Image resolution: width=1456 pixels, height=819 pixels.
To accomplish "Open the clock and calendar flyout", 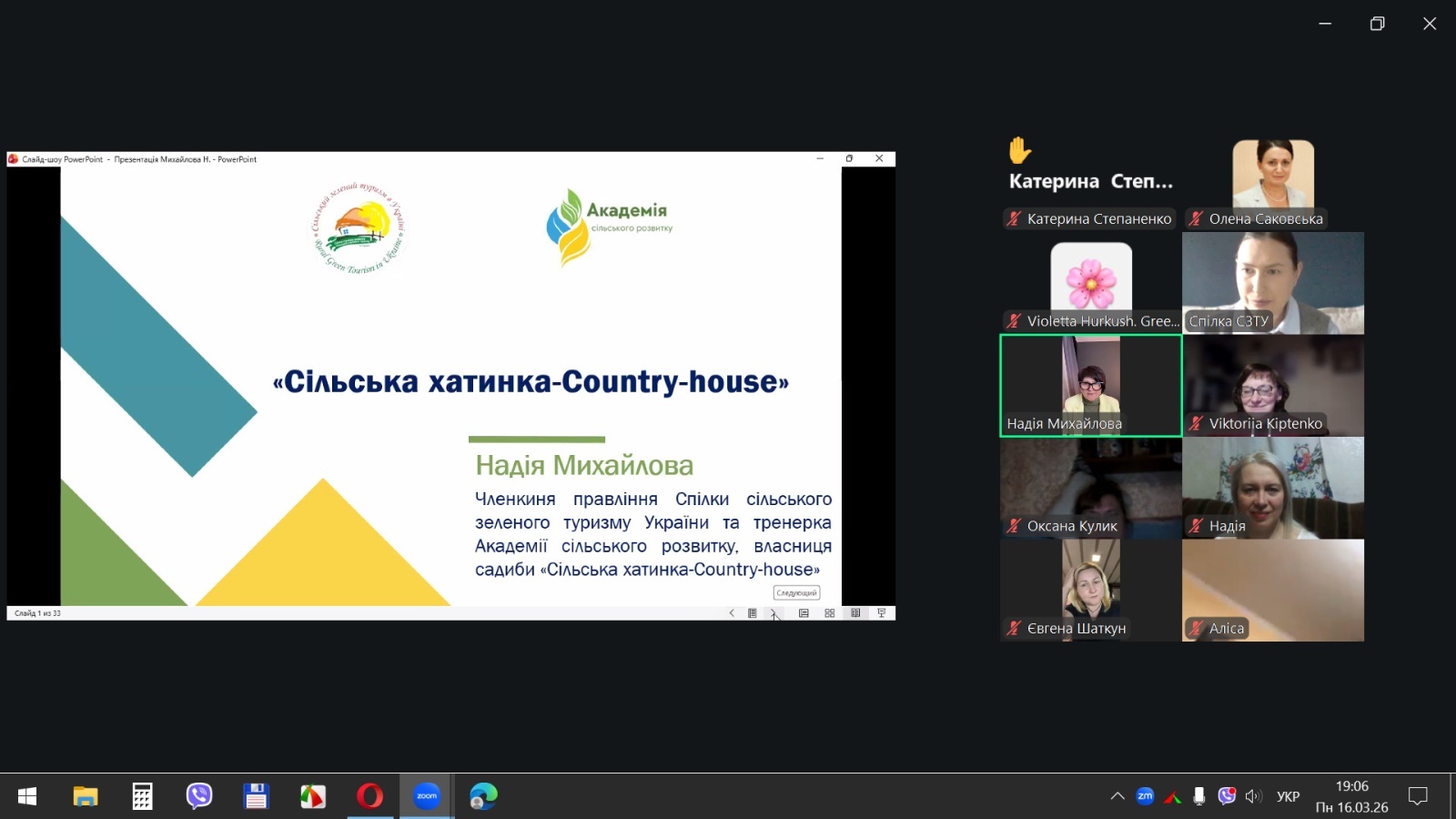I will coord(1351,796).
